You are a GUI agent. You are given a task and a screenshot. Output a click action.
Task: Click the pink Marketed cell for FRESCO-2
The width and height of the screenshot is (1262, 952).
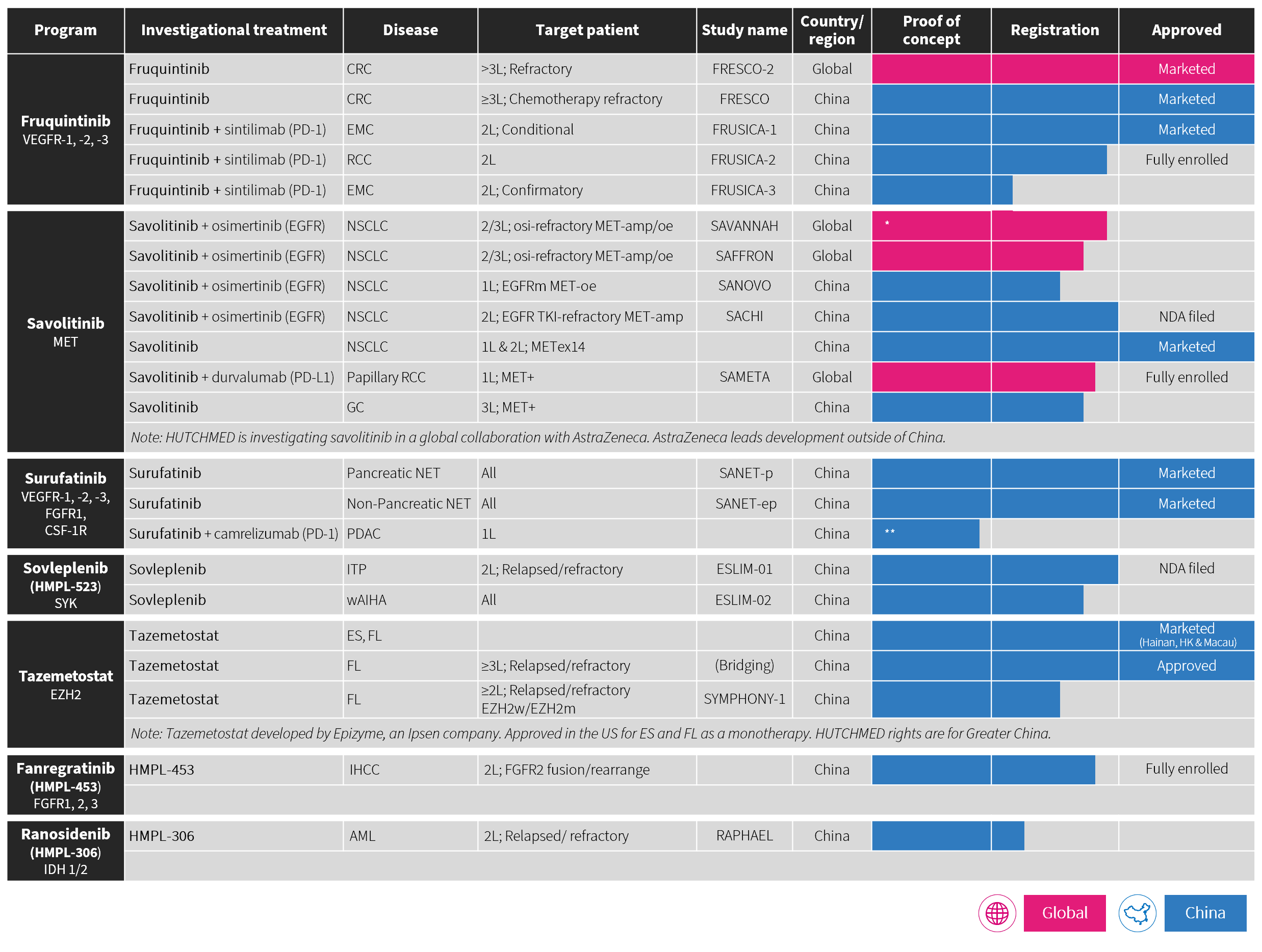point(1186,69)
